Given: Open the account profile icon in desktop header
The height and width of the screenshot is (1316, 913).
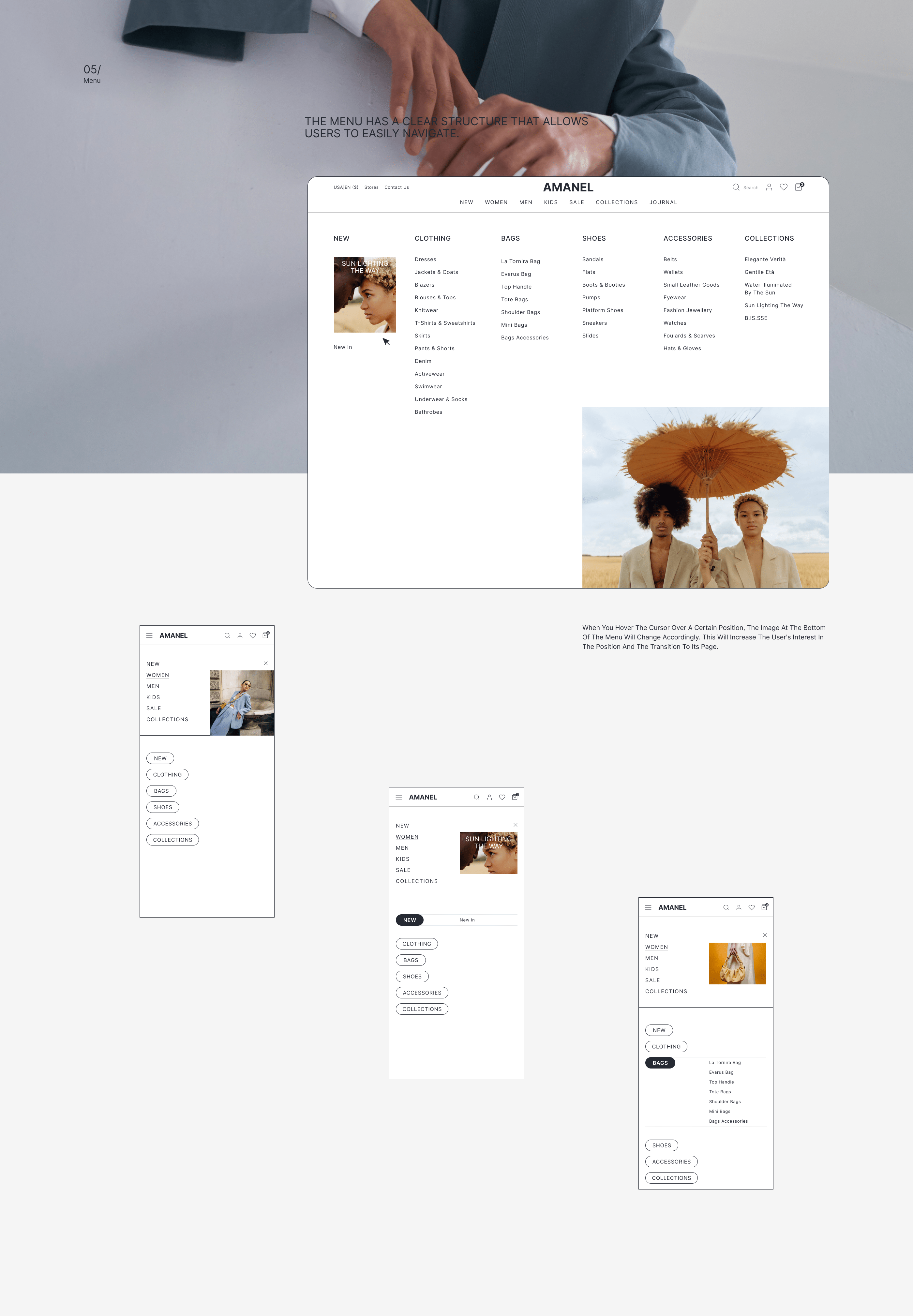Looking at the screenshot, I should point(769,187).
